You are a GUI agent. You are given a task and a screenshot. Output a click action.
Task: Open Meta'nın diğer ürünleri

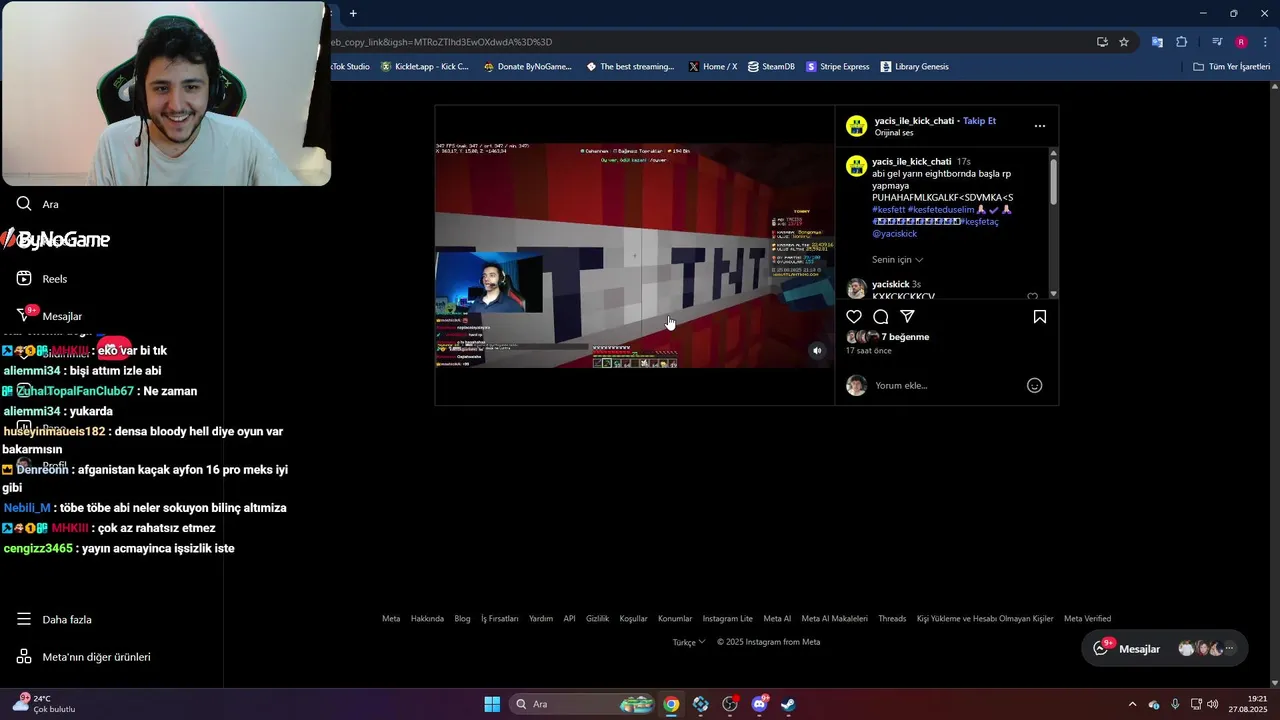(x=83, y=657)
